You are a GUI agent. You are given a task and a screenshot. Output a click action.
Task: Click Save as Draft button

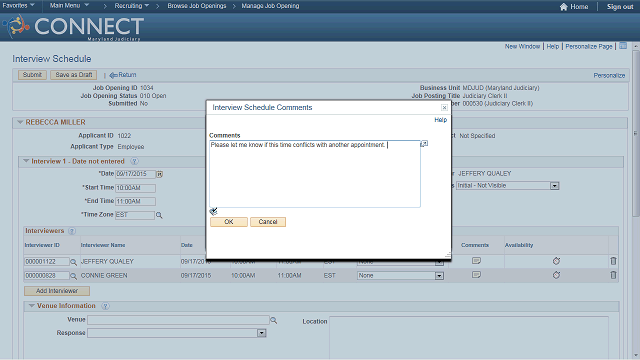click(x=73, y=75)
